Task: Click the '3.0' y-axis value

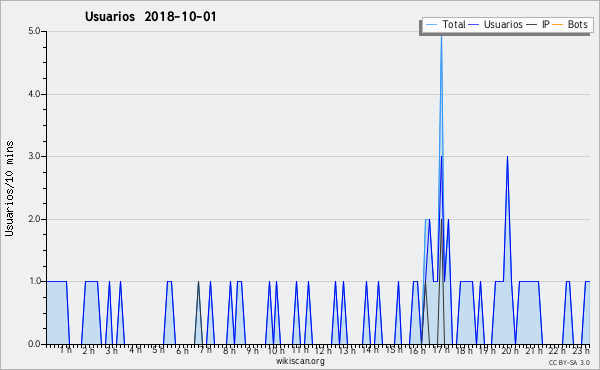Action: pyautogui.click(x=34, y=156)
